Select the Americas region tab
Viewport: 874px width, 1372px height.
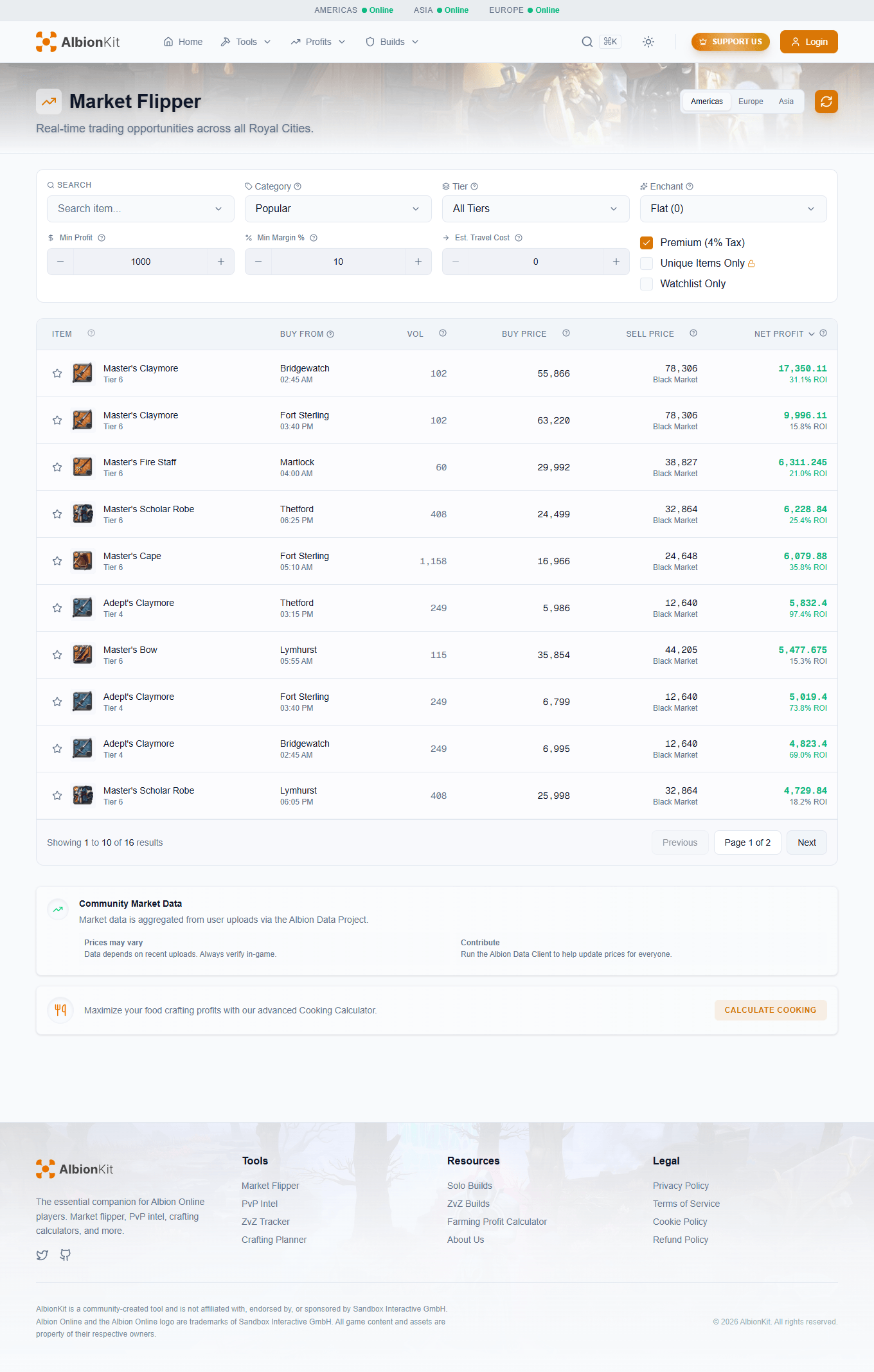707,102
